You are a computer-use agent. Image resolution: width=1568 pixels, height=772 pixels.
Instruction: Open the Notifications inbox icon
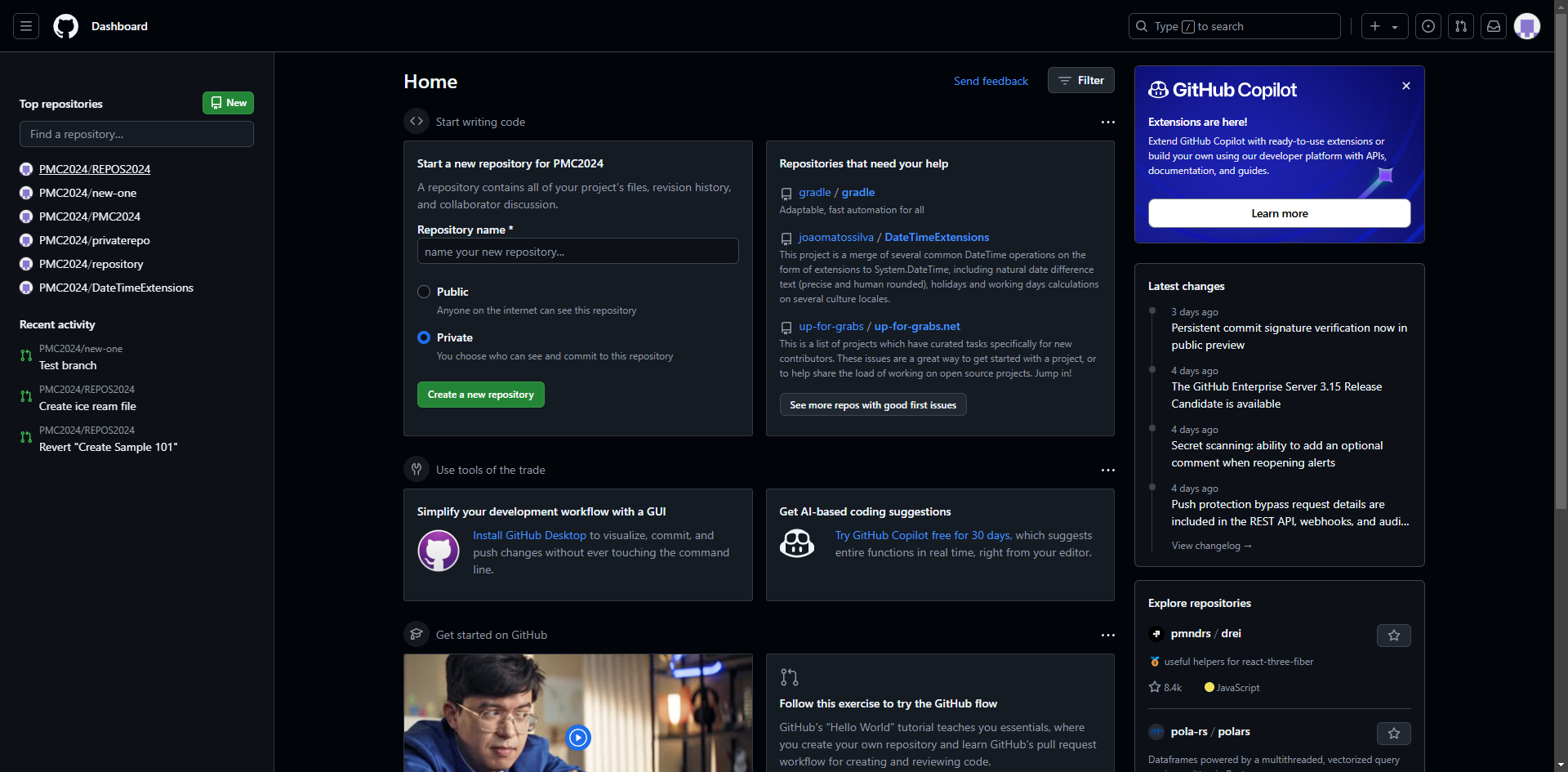tap(1494, 26)
